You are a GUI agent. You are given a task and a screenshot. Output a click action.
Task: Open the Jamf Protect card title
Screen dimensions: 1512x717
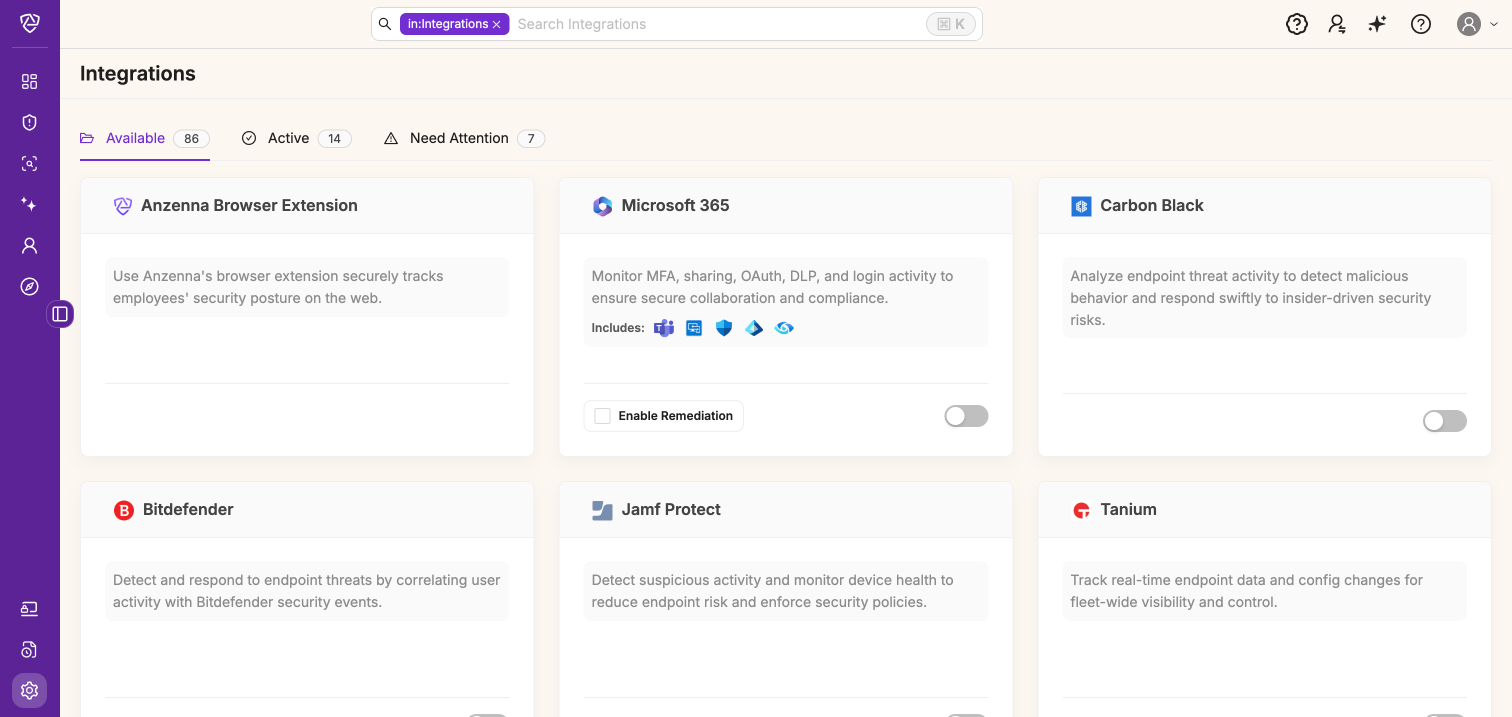(x=671, y=509)
